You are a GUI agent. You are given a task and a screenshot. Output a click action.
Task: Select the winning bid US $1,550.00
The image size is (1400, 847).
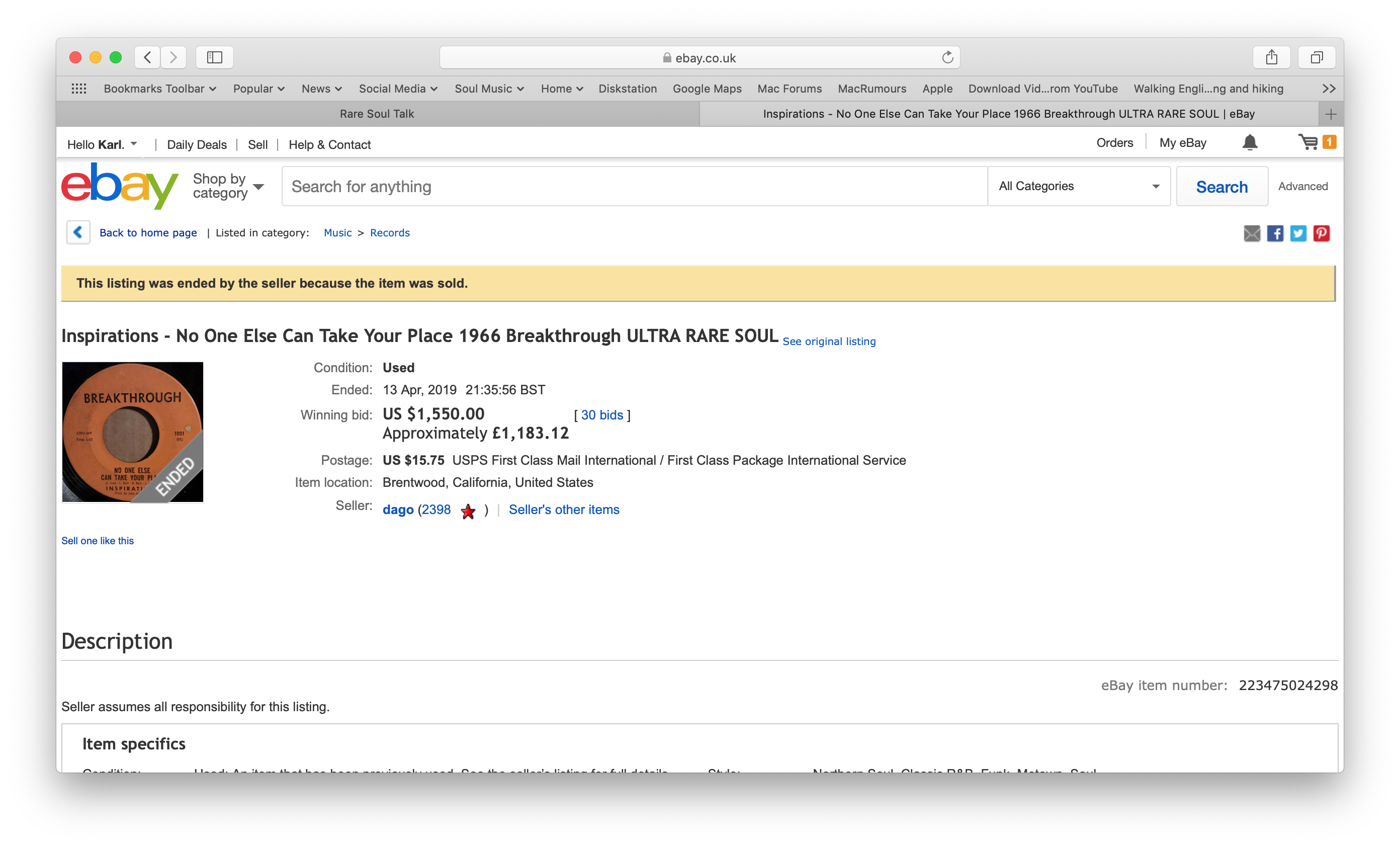coord(433,414)
